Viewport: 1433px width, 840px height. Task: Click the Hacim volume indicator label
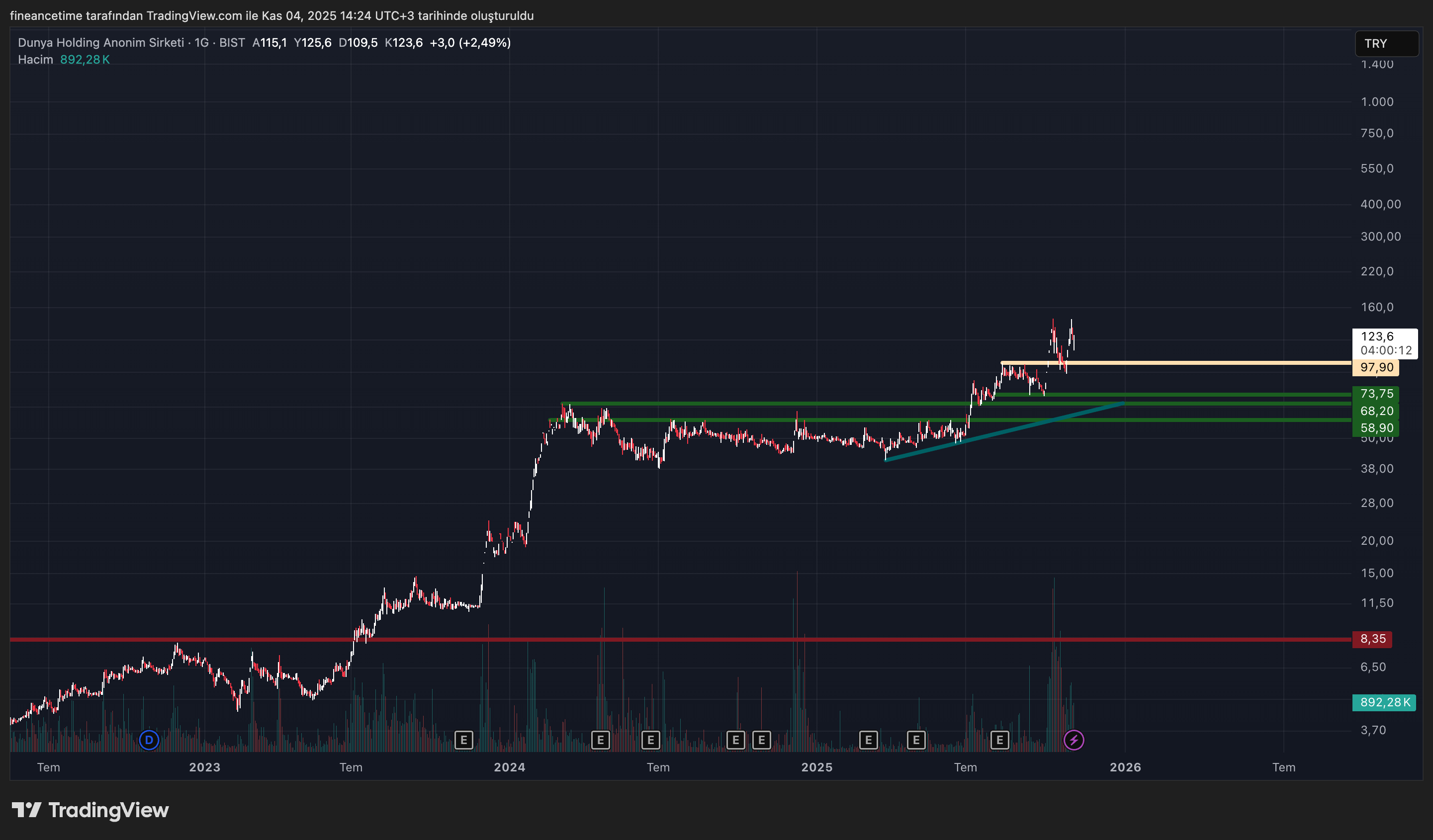[x=35, y=60]
